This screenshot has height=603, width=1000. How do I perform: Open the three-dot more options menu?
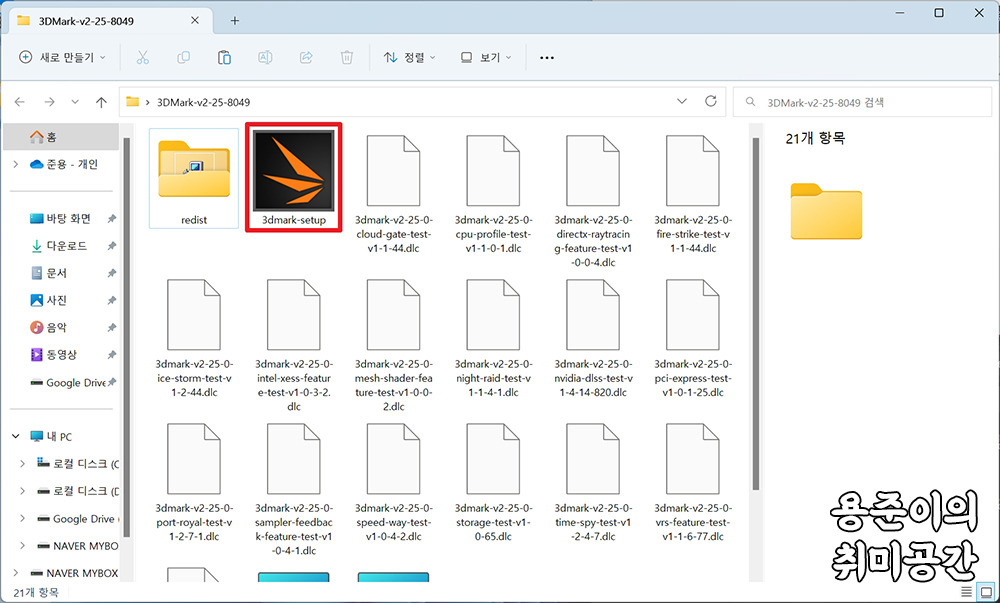[547, 57]
